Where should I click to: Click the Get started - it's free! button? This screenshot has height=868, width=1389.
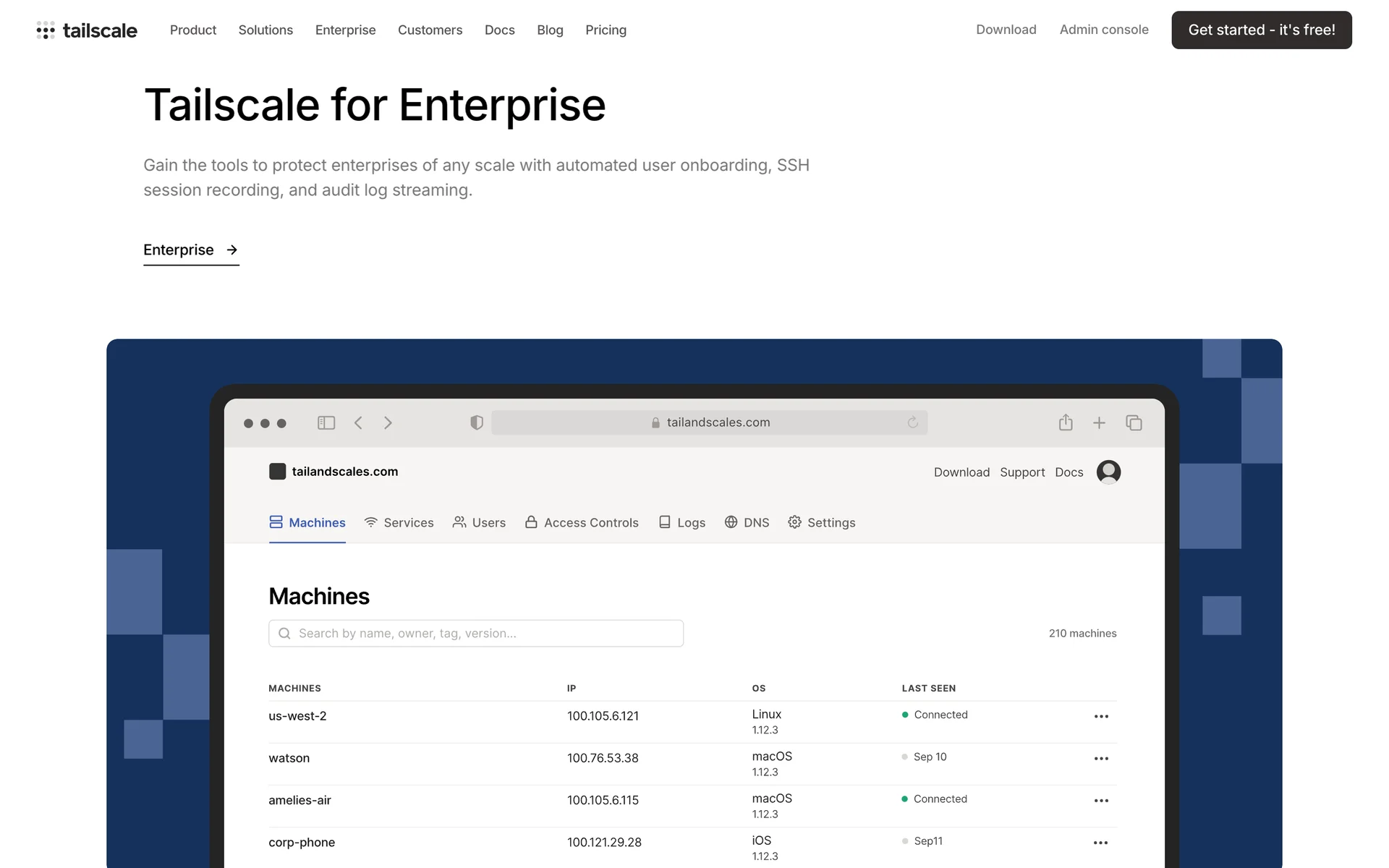point(1261,30)
